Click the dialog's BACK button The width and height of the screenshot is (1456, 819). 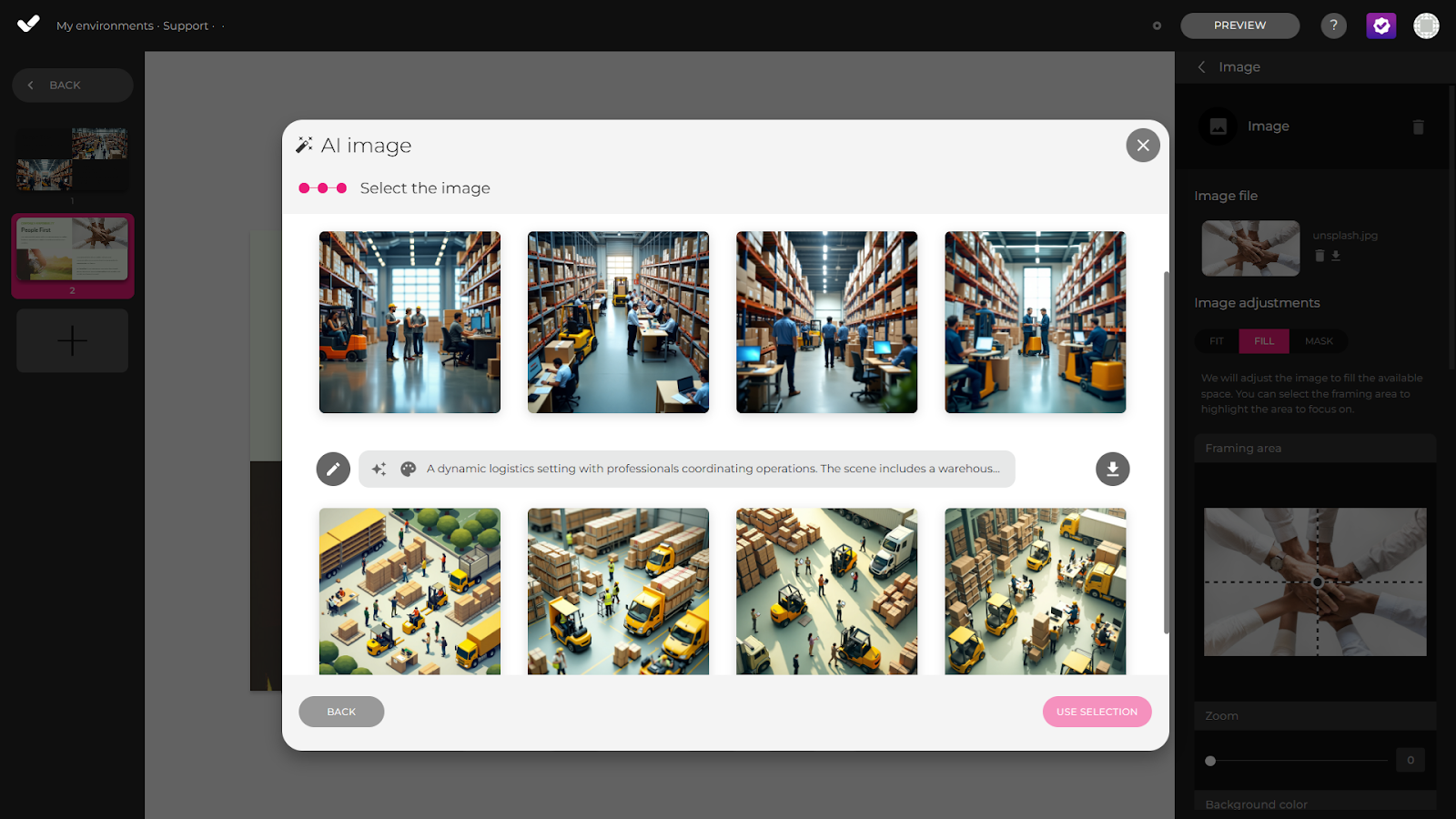click(341, 712)
